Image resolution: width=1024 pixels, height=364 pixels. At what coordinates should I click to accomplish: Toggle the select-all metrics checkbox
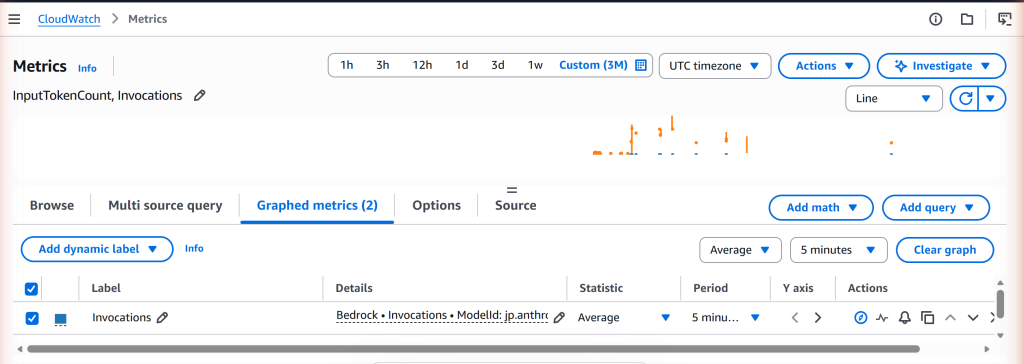pos(31,289)
